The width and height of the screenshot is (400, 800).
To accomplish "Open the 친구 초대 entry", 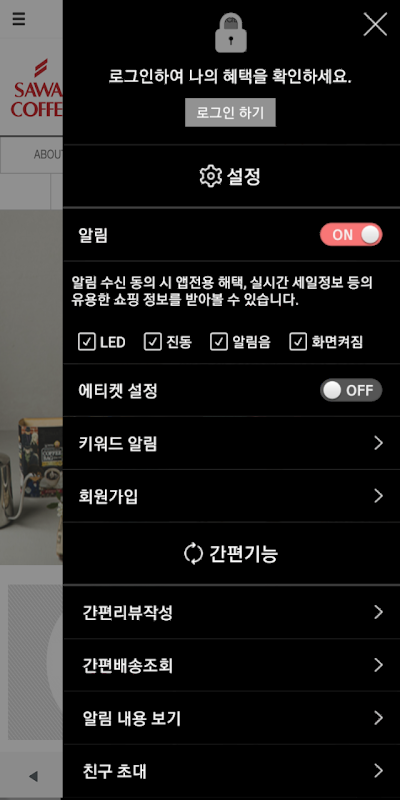I will [x=232, y=771].
